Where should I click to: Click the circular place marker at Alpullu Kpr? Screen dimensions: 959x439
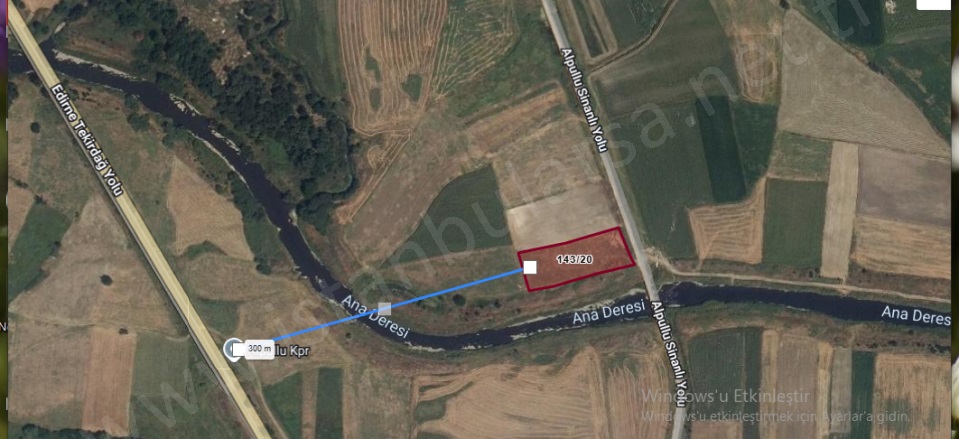pyautogui.click(x=233, y=349)
